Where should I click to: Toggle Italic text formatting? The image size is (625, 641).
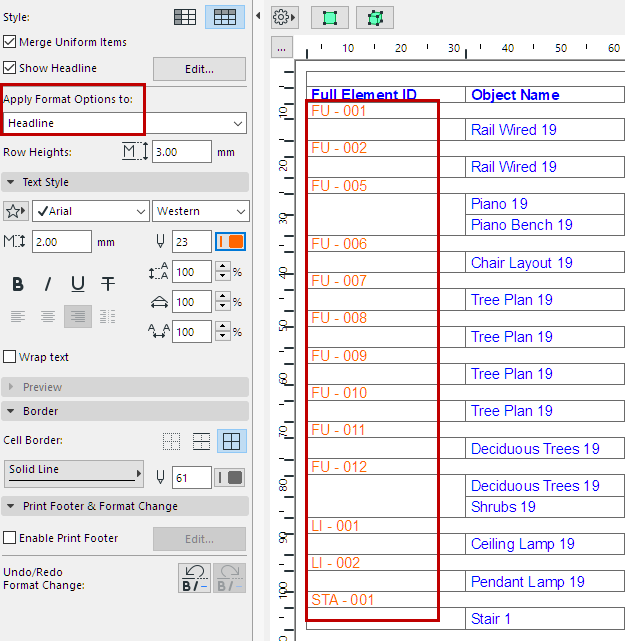coord(48,283)
